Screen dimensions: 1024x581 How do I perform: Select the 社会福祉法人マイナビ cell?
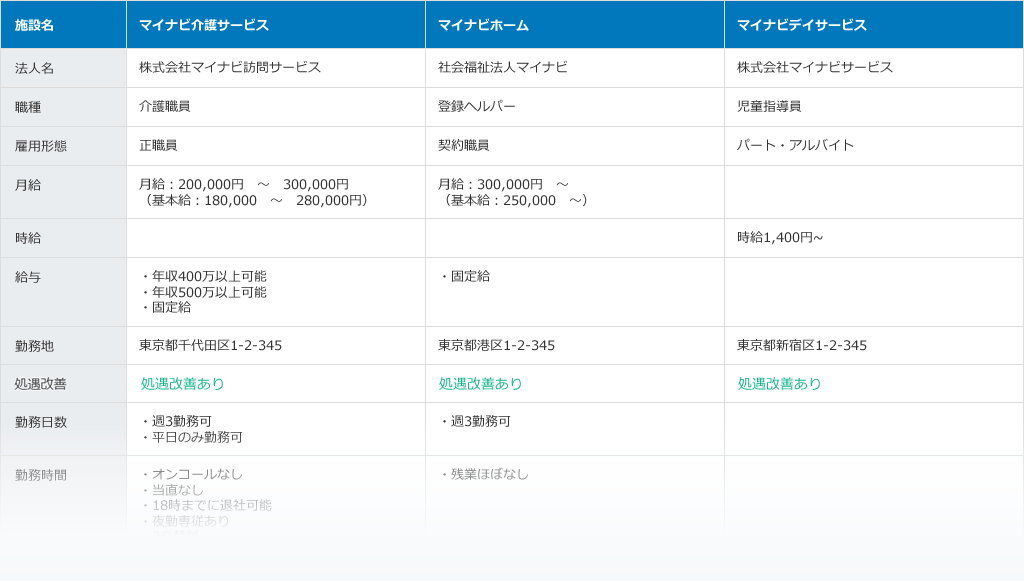(502, 67)
